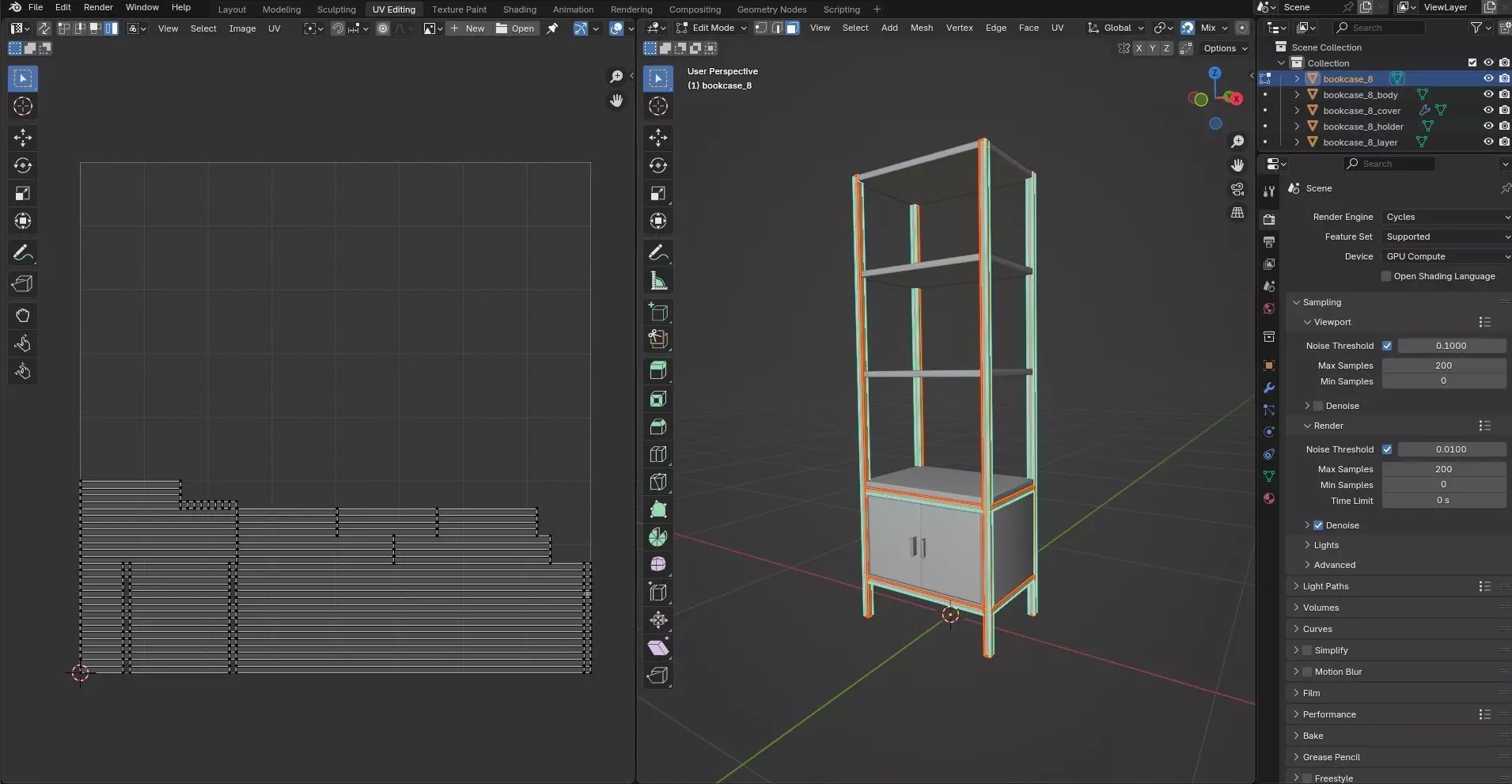
Task: Select the Grab tool in UV editor
Action: [x=22, y=316]
